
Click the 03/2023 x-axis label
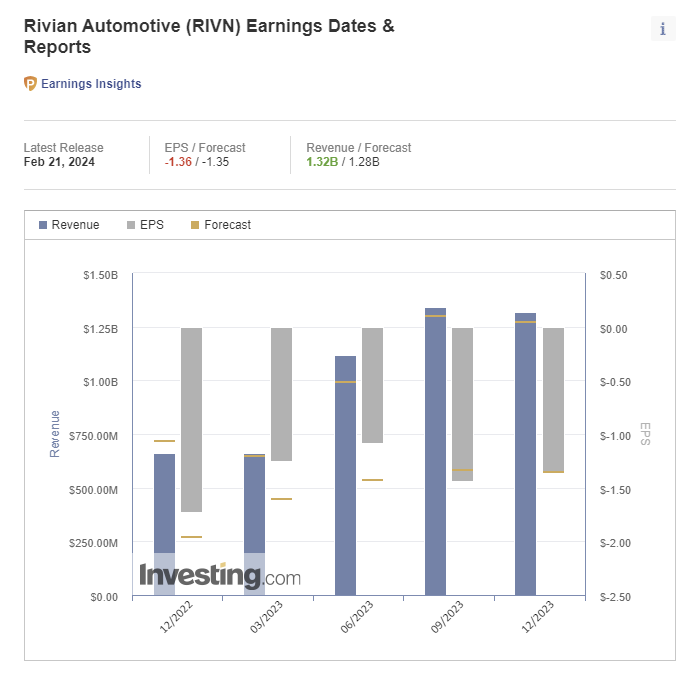coord(266,616)
